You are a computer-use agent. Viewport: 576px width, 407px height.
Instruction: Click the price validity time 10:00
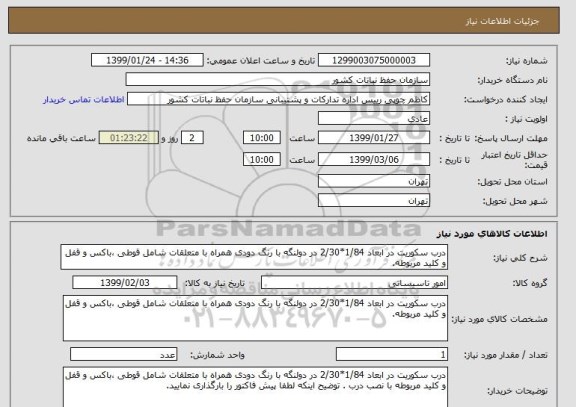pyautogui.click(x=262, y=159)
